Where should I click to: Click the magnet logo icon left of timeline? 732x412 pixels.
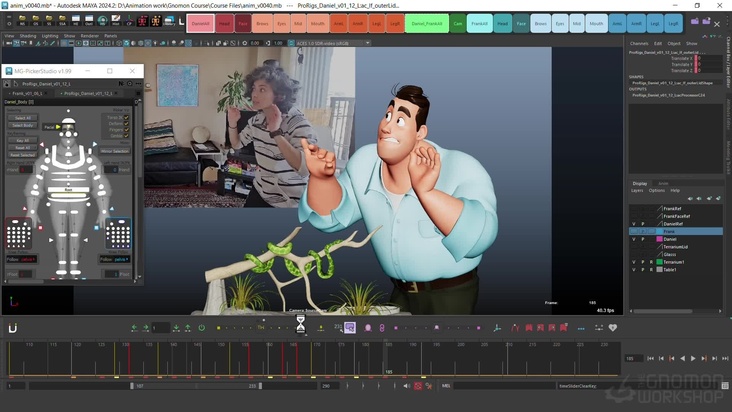13,327
